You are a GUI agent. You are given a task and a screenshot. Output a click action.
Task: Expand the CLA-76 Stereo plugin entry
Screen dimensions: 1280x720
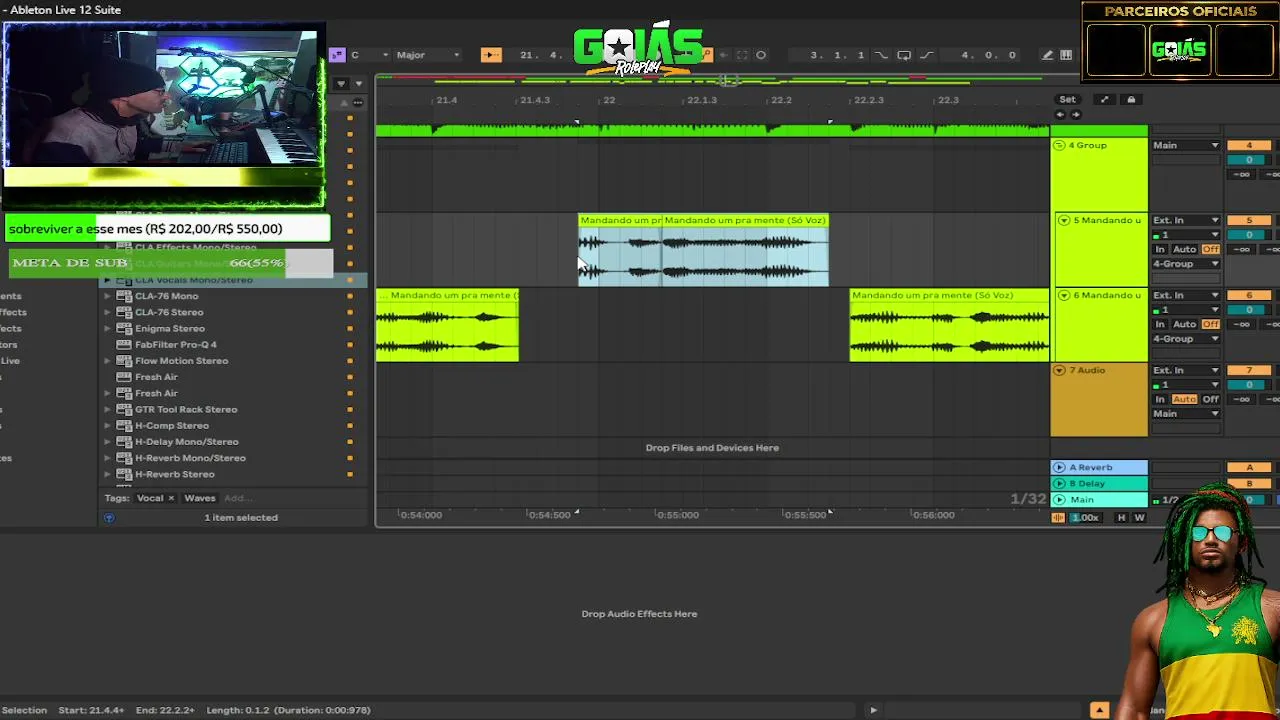coord(107,312)
